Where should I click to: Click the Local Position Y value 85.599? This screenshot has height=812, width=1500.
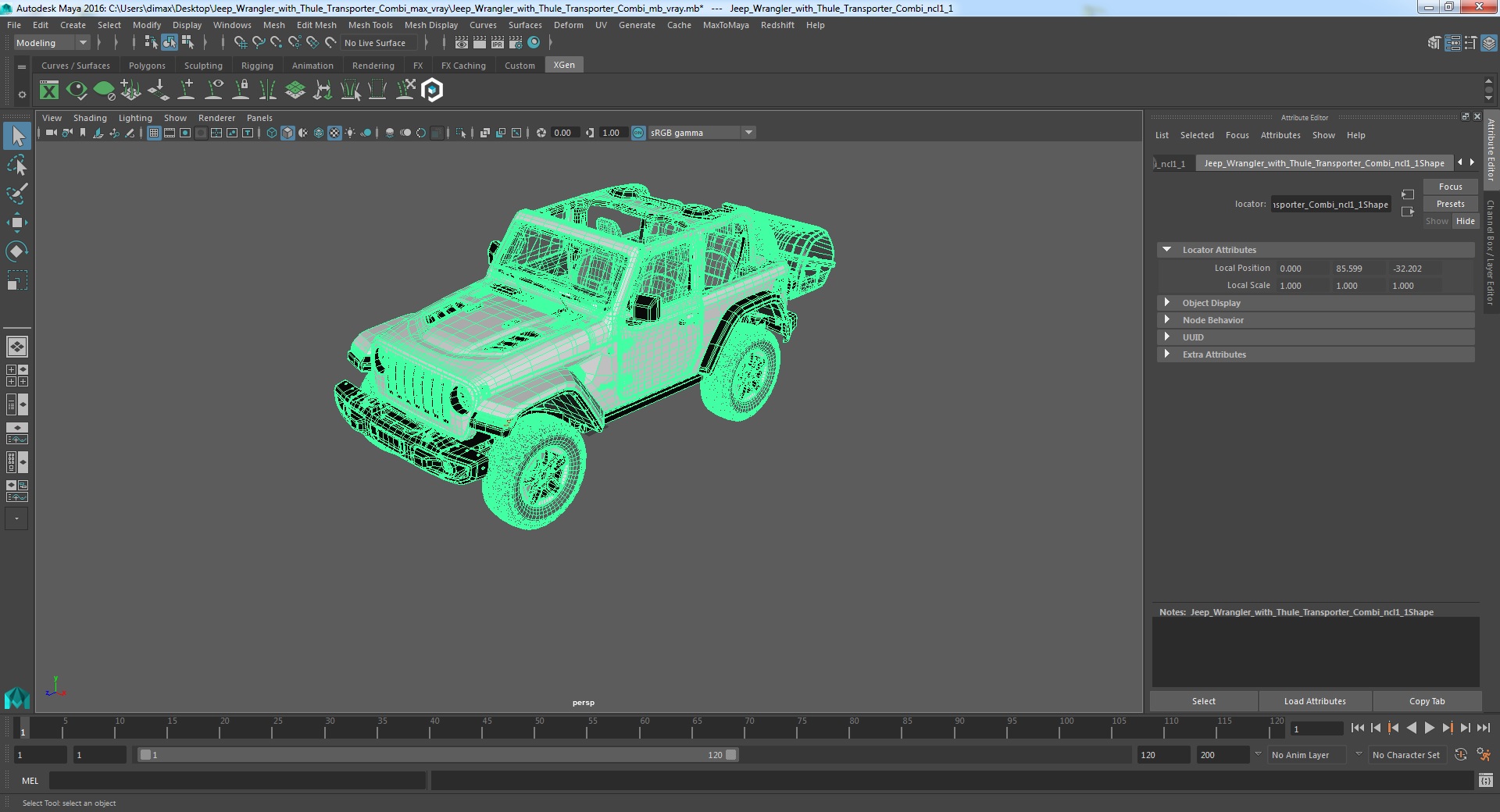pos(1359,269)
